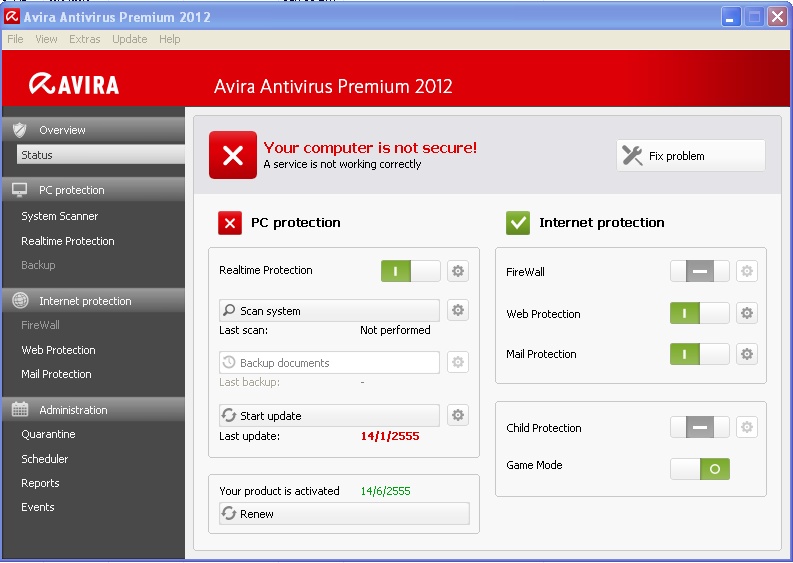The height and width of the screenshot is (563, 793).
Task: Click the Internet protection green checkmark icon
Action: tap(518, 223)
